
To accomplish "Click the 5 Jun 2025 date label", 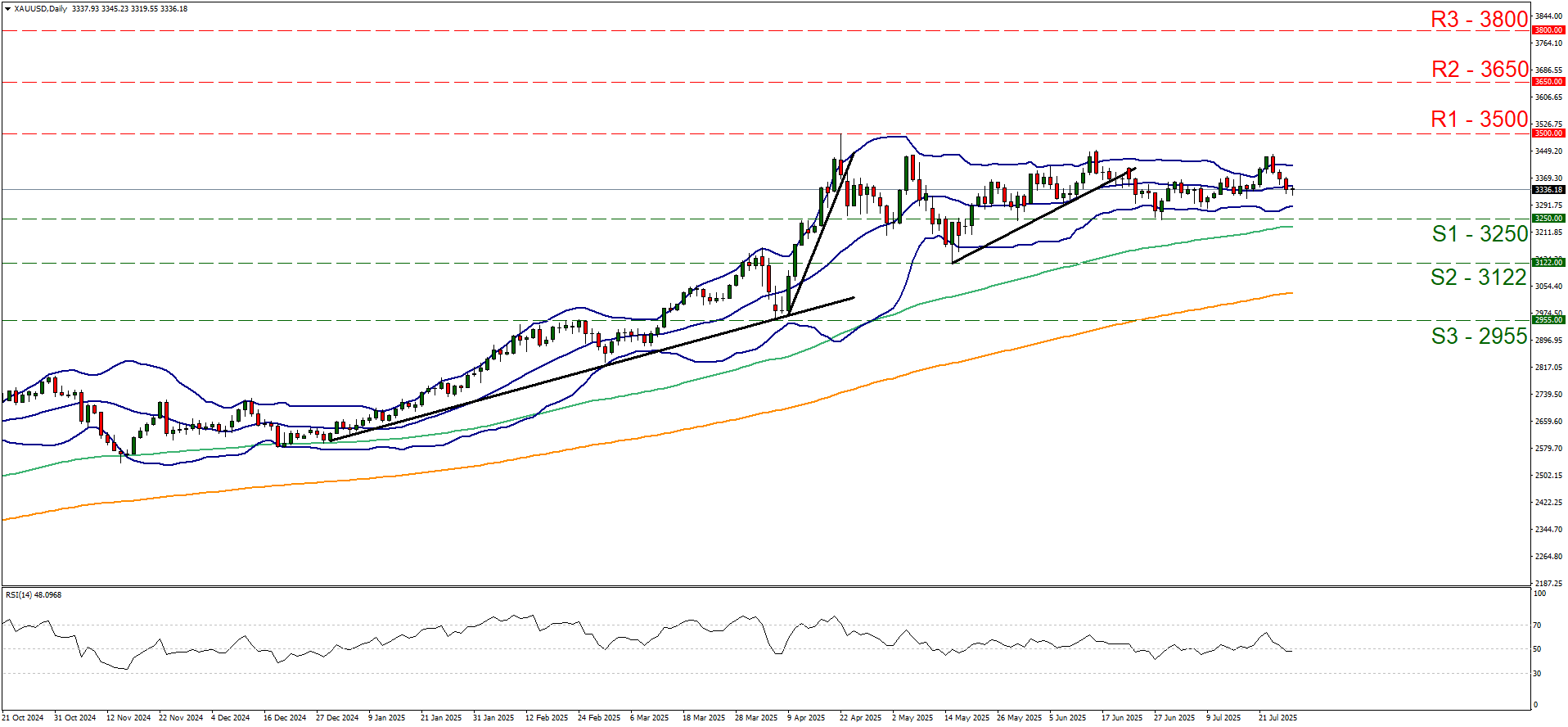I will pos(1068,718).
